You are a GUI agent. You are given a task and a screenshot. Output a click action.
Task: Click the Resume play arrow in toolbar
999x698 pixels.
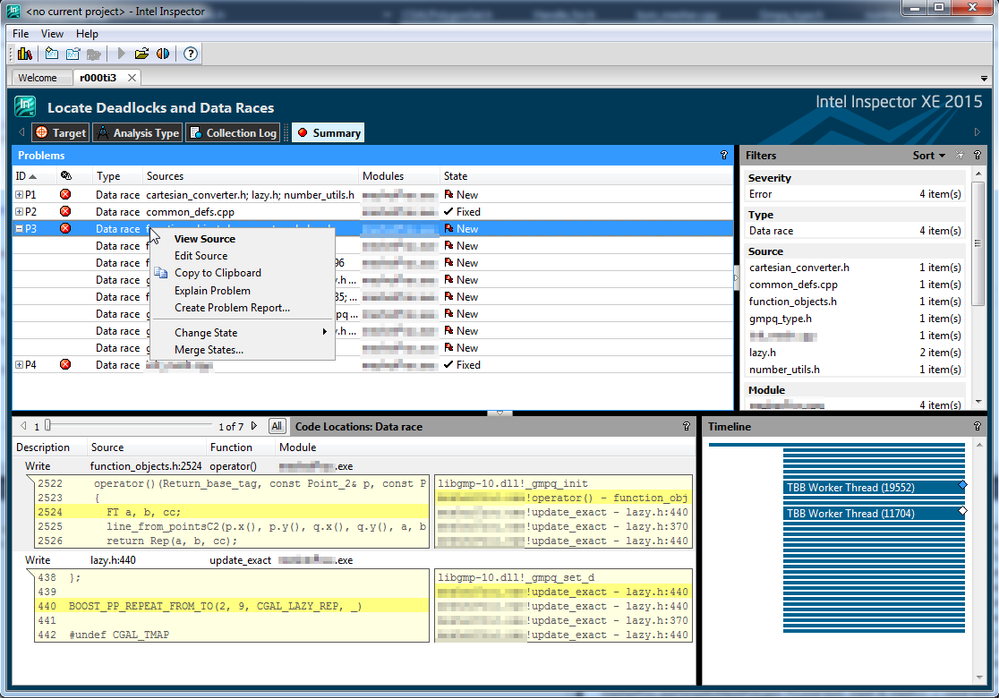point(121,54)
